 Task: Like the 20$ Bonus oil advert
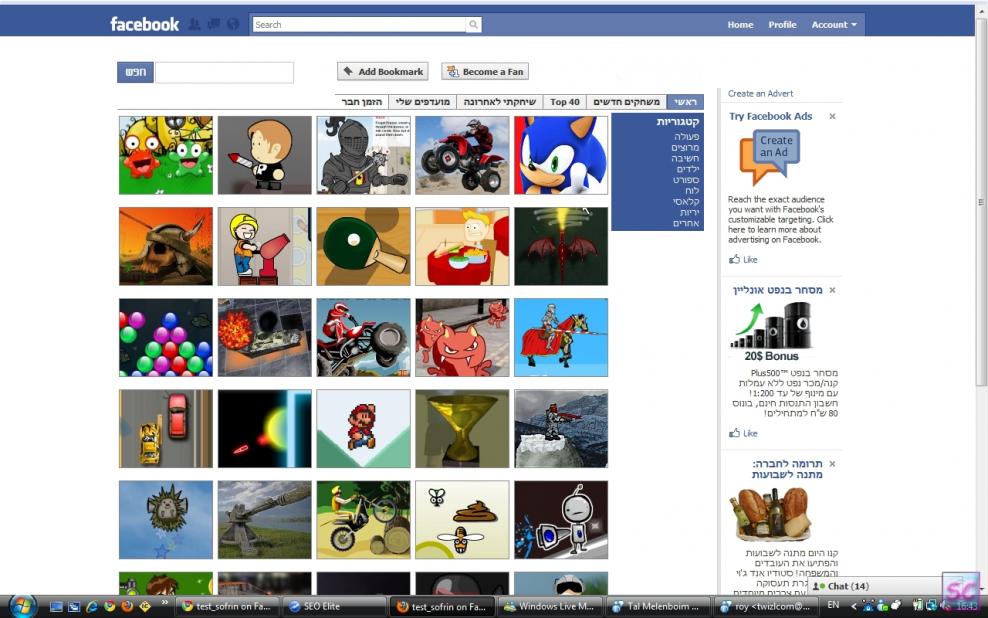[744, 433]
